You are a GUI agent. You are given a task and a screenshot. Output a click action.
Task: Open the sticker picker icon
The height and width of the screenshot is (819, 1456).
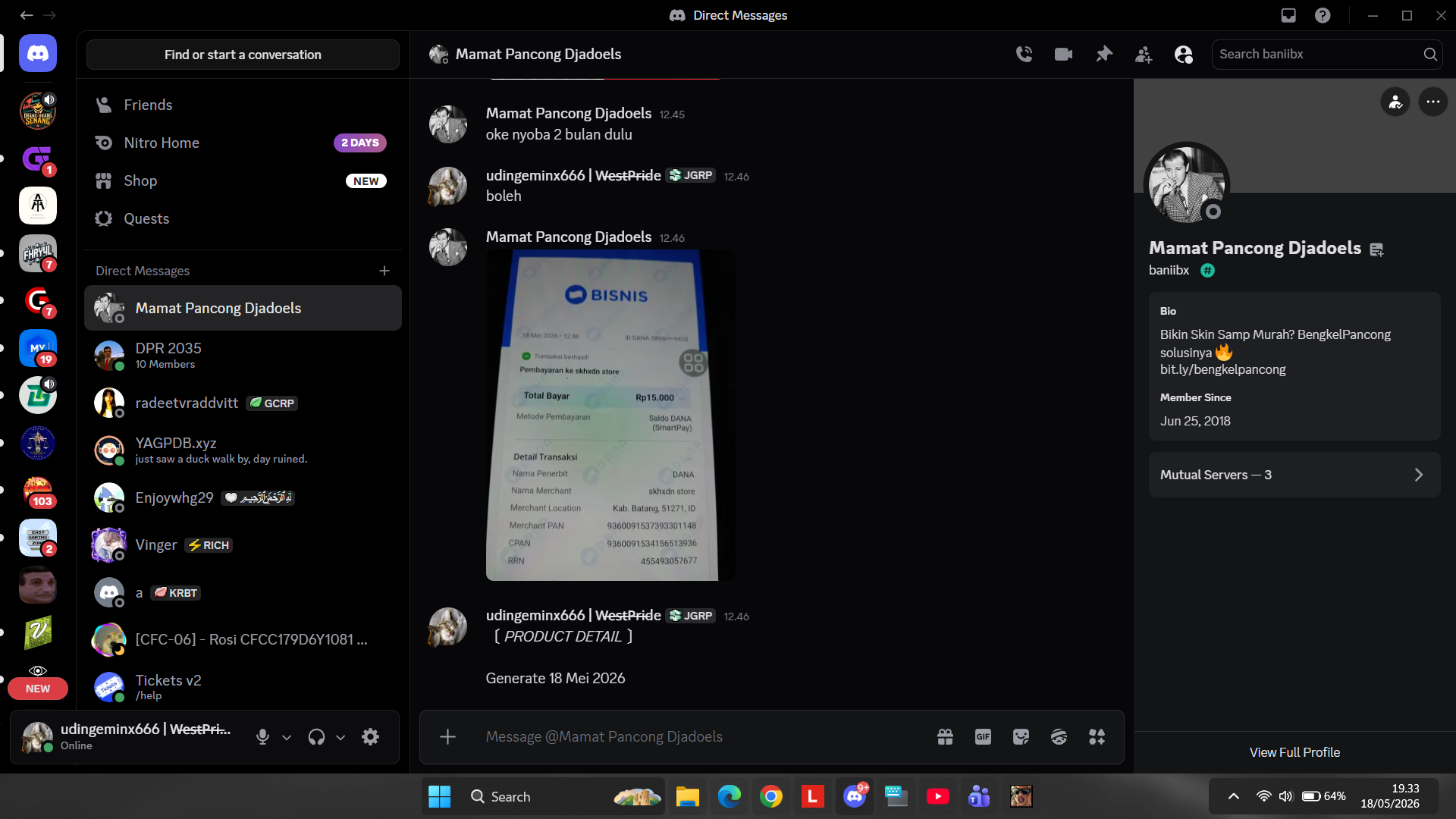[1021, 736]
